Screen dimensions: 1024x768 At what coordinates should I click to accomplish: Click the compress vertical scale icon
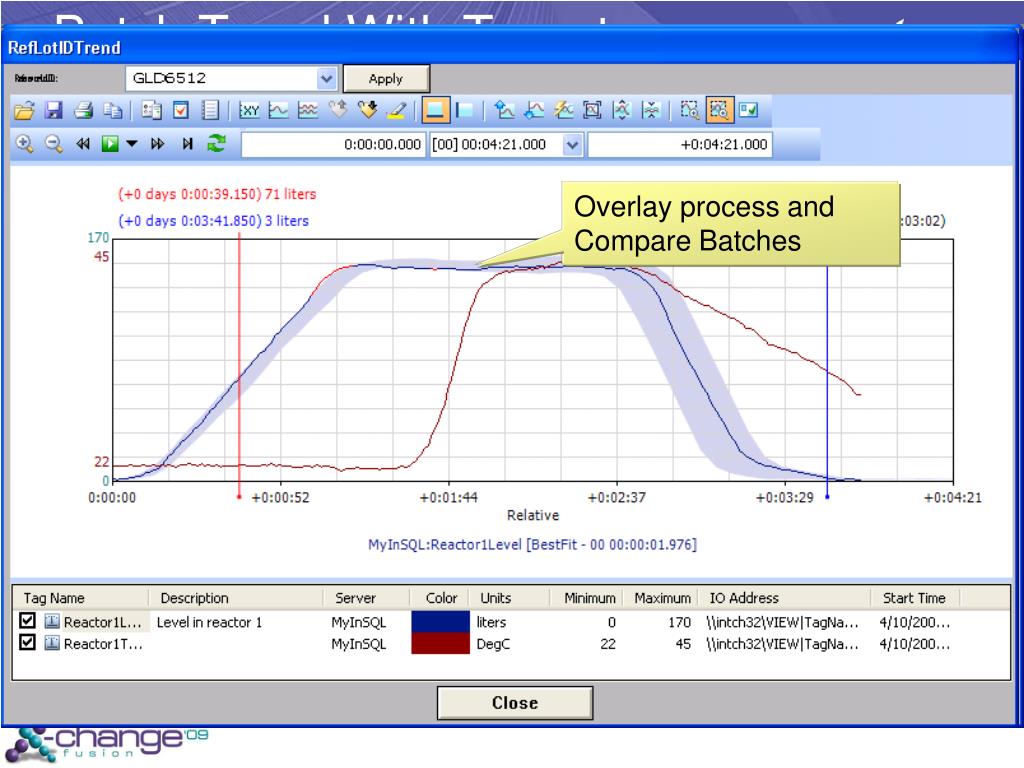(651, 110)
